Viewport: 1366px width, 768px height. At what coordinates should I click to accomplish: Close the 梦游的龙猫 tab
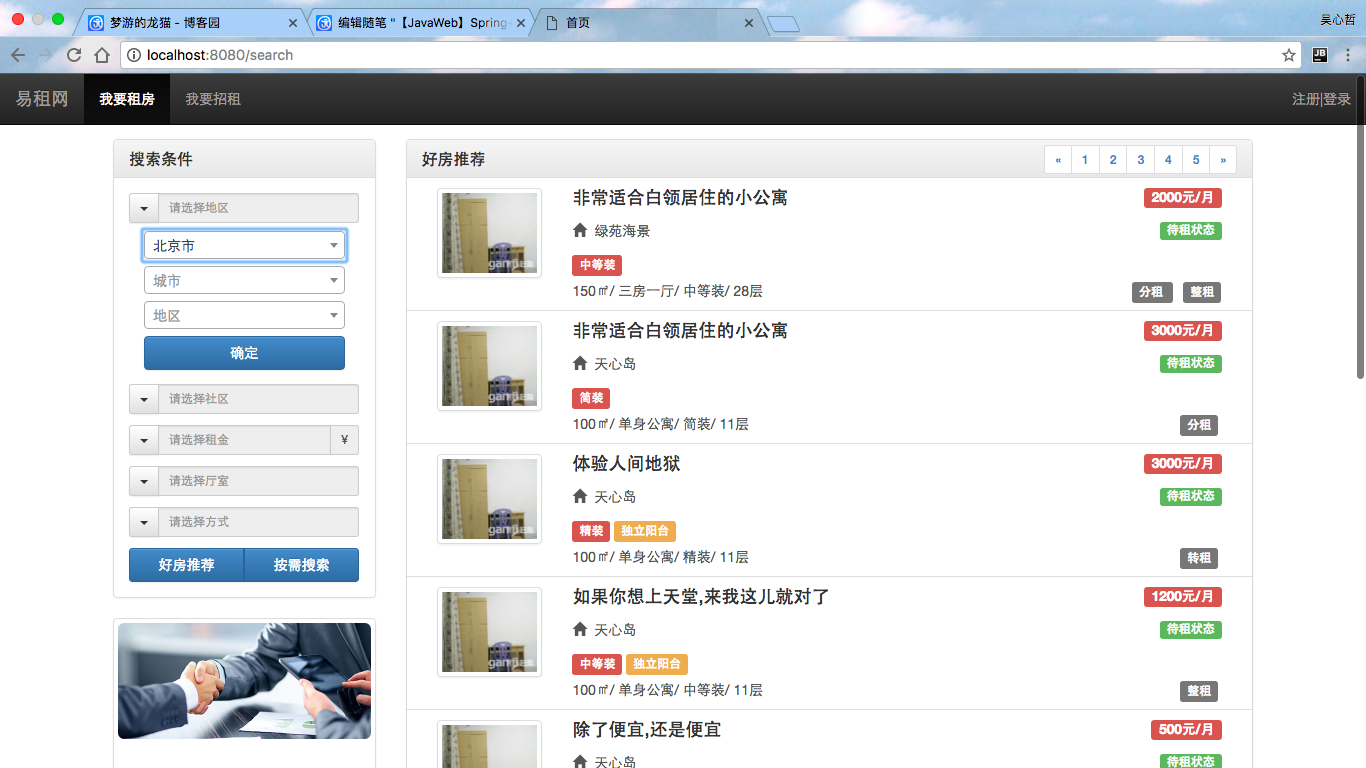(293, 22)
